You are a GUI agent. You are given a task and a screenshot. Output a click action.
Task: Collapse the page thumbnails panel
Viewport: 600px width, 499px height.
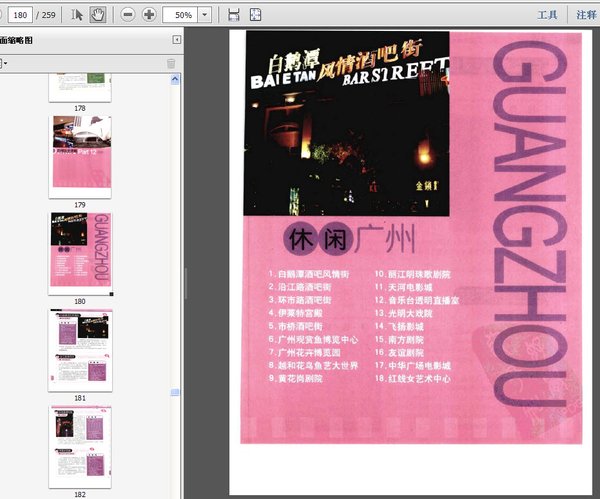point(177,40)
